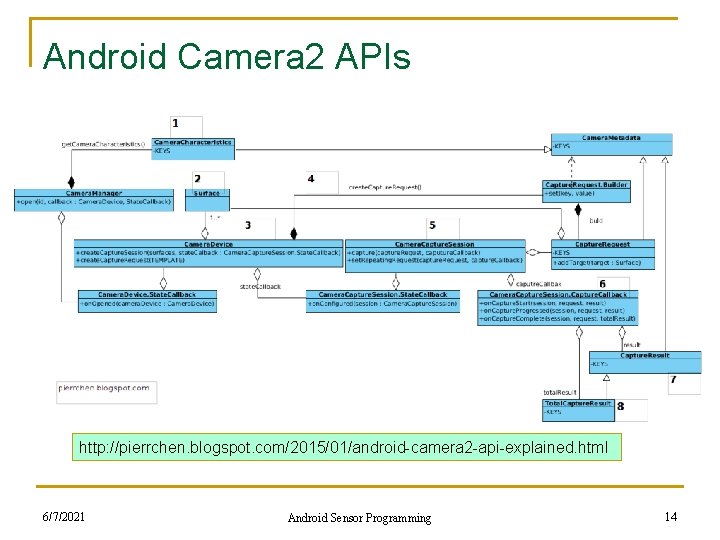This screenshot has height=540, width=720.
Task: Open the pierrchen.blogspot.com android-camera2-api-explained link
Action: click(343, 447)
